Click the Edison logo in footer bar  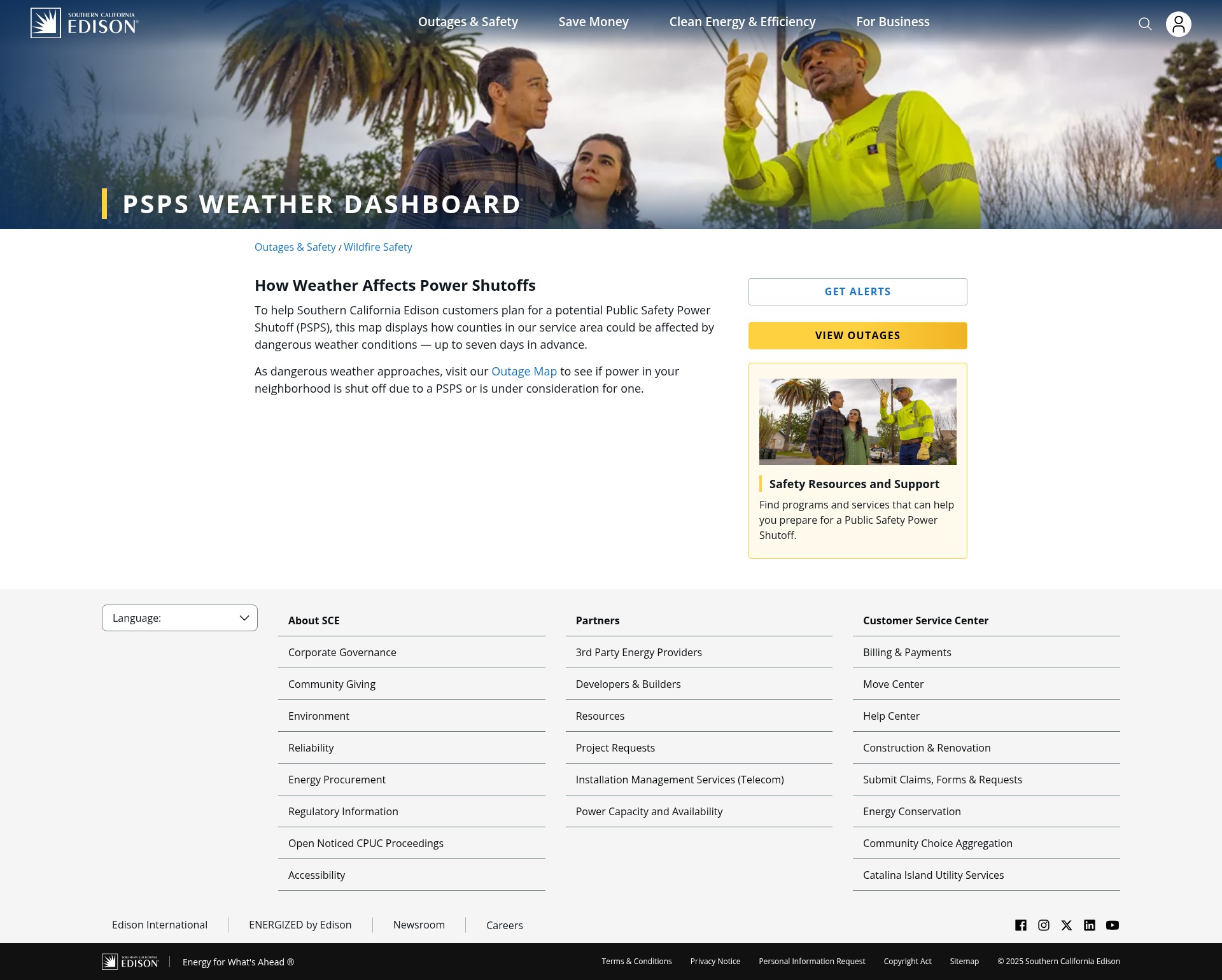coord(130,962)
